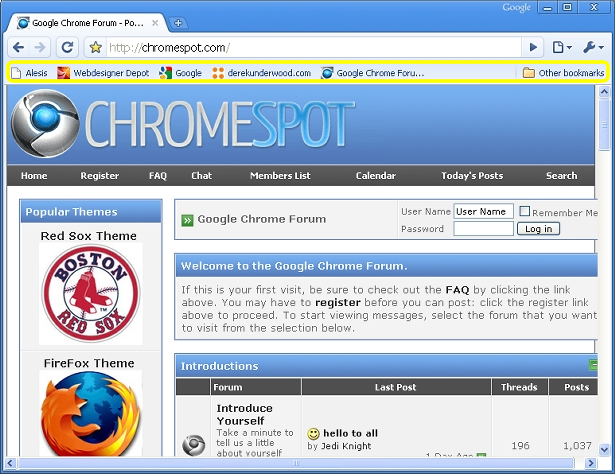Open the new tab plus button
The image size is (615, 474).
pyautogui.click(x=179, y=22)
